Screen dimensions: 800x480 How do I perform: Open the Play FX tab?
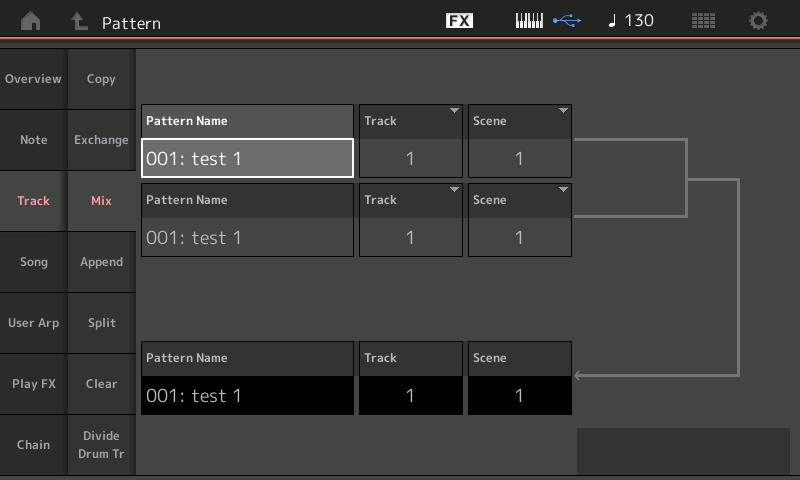pos(33,384)
